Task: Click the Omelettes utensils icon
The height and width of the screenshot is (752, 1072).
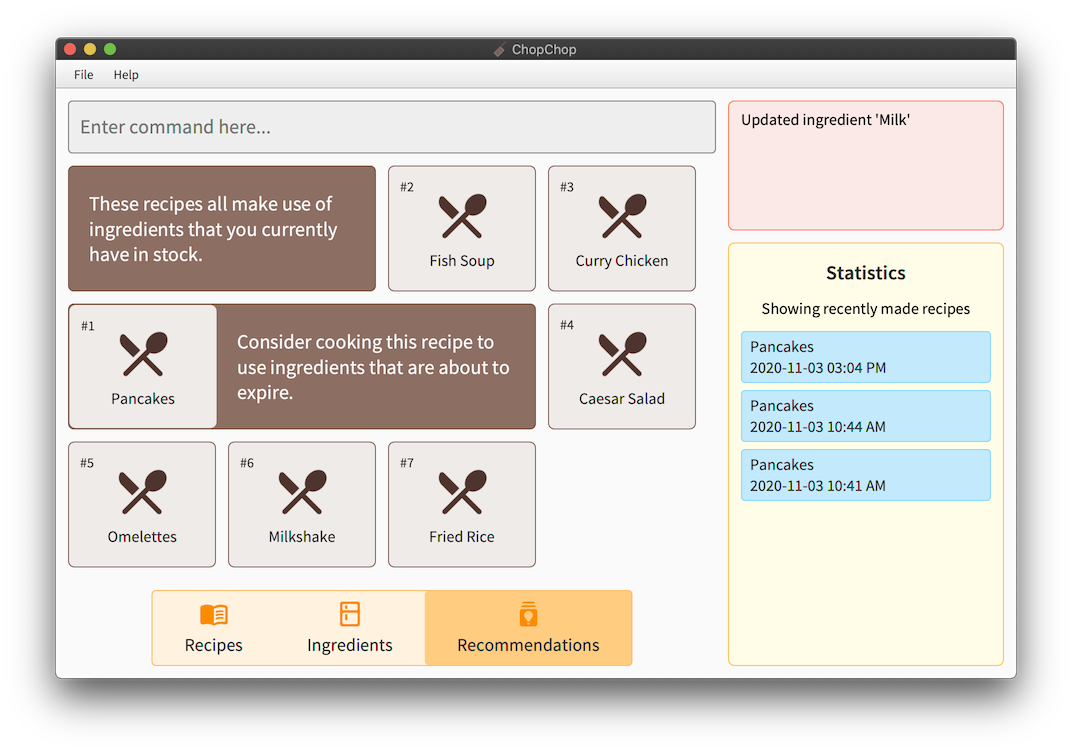Action: click(x=142, y=492)
